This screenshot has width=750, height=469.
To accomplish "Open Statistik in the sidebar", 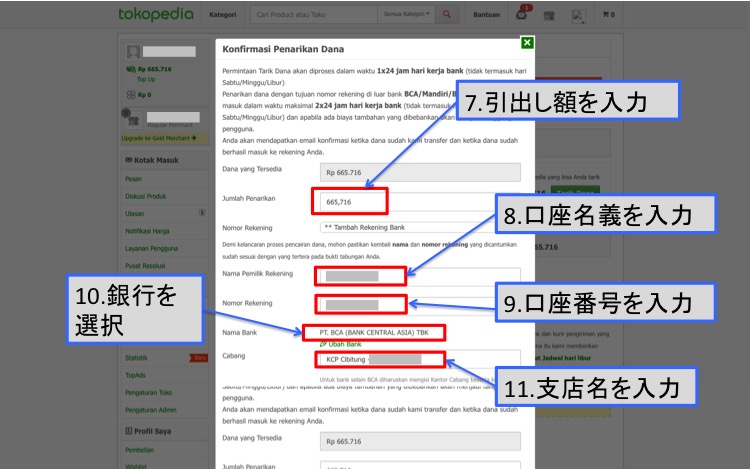I will (x=136, y=358).
